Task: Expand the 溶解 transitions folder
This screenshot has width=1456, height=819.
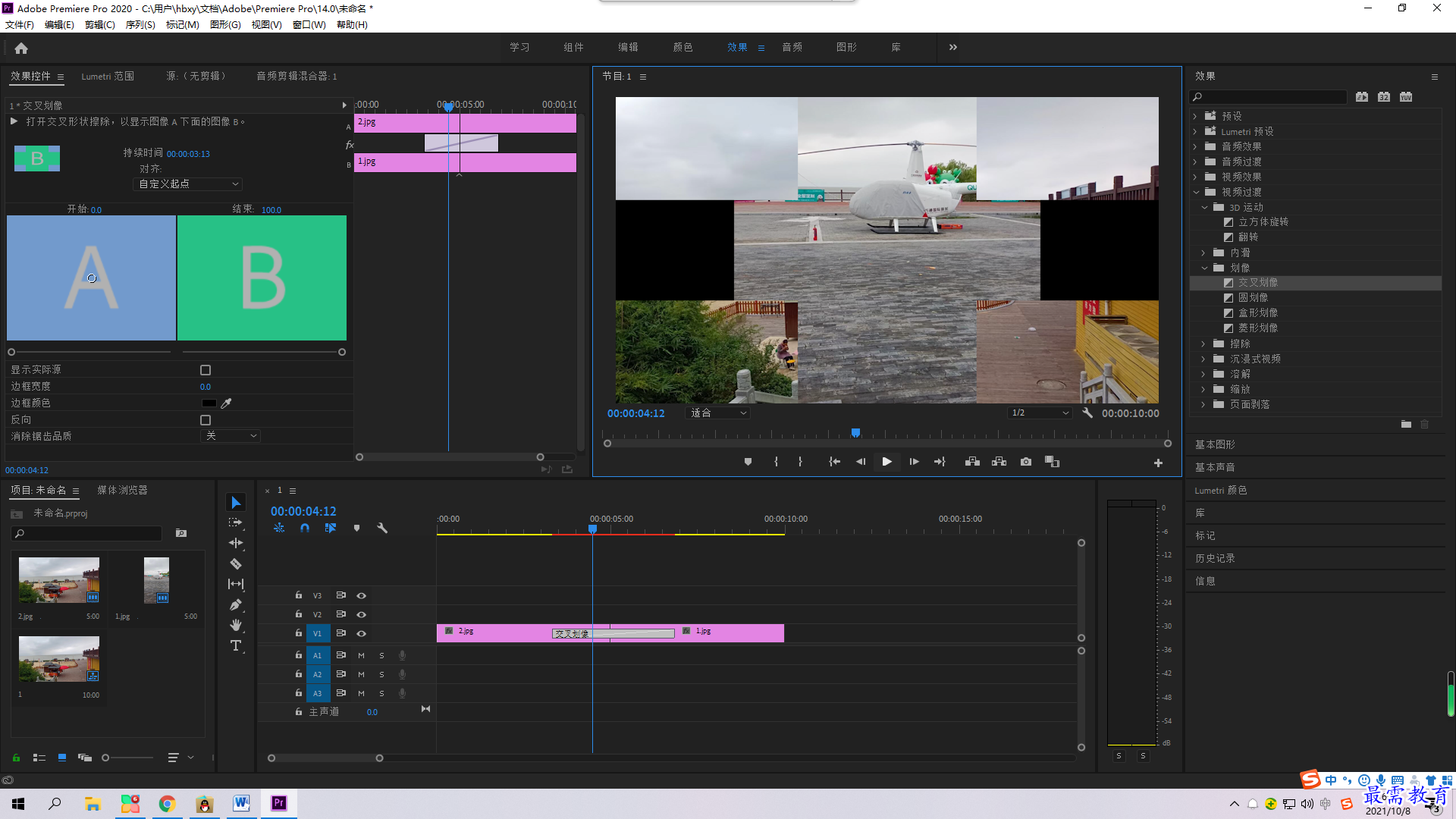Action: pos(1203,374)
